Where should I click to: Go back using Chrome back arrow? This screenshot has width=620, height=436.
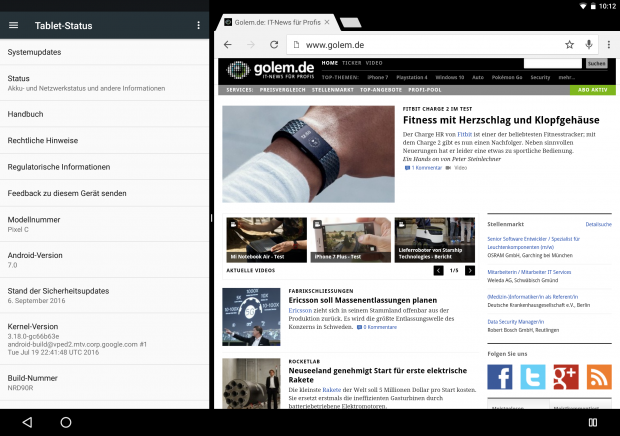pyautogui.click(x=228, y=45)
